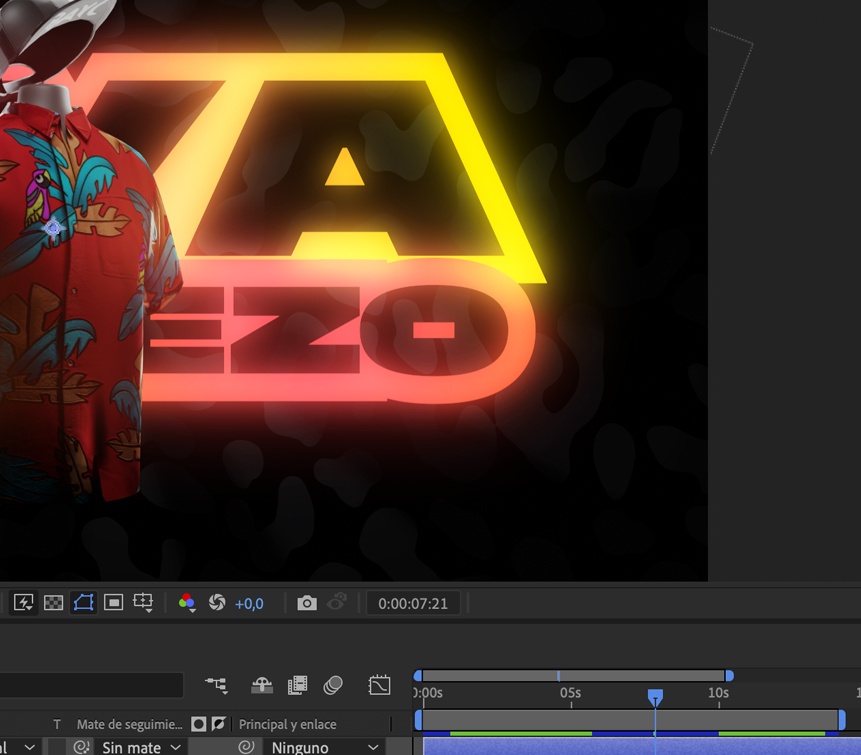Click the parent pick whip spiral icon
This screenshot has height=755, width=861.
tap(246, 747)
